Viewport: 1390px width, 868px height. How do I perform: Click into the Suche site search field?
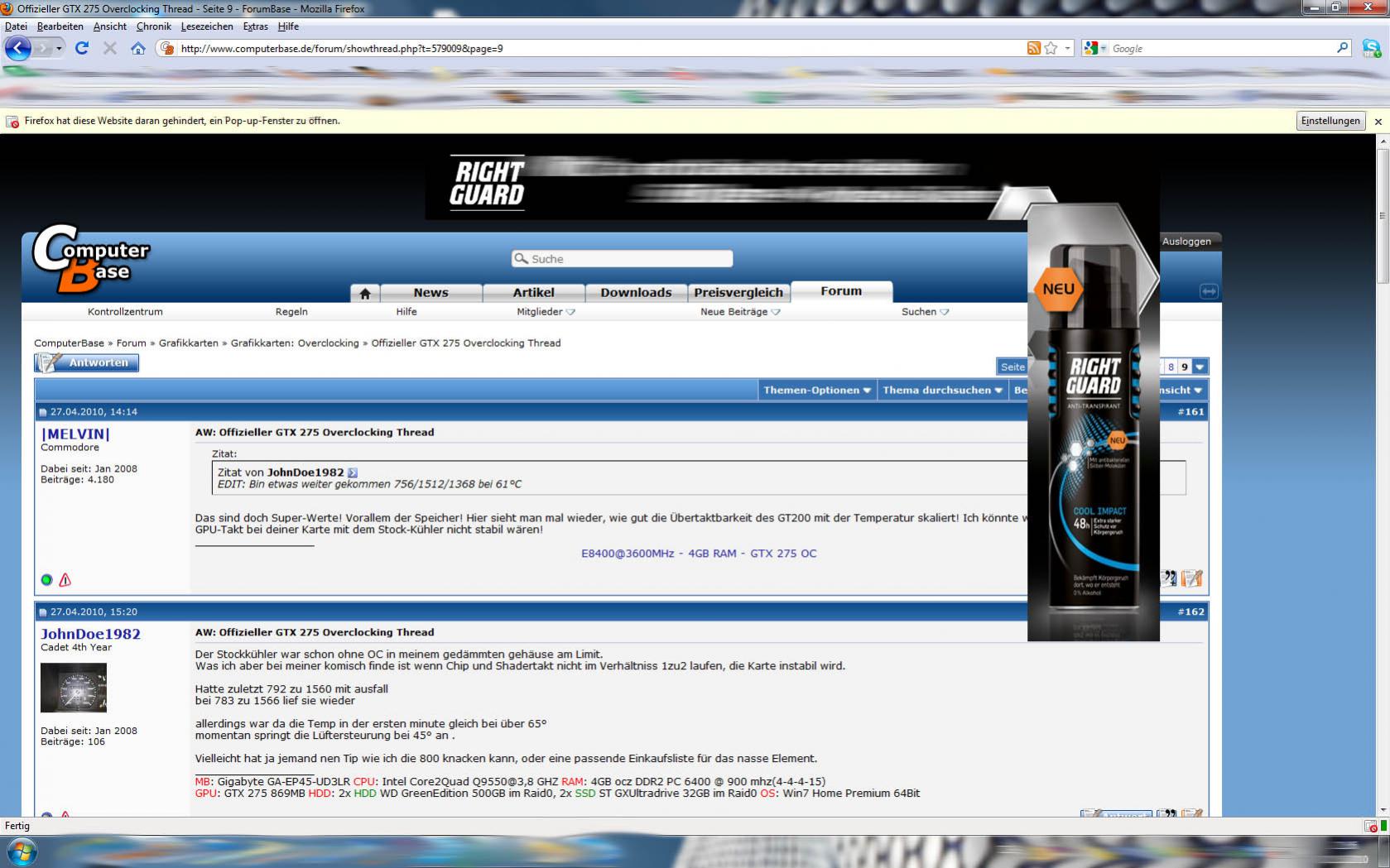(x=622, y=259)
